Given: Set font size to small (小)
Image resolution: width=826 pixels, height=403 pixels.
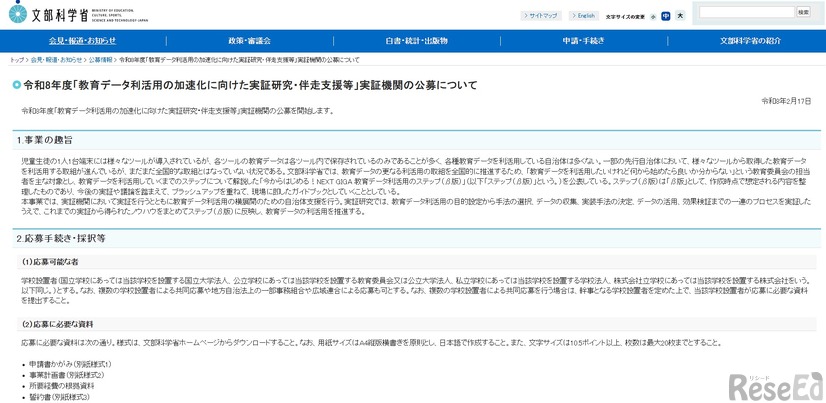Looking at the screenshot, I should pyautogui.click(x=653, y=16).
